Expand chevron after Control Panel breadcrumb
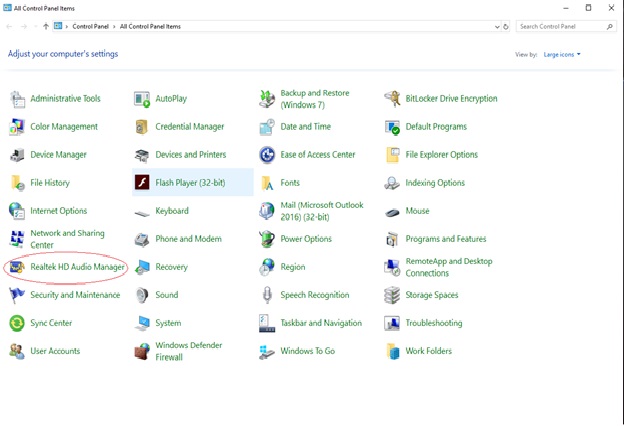 pos(114,27)
